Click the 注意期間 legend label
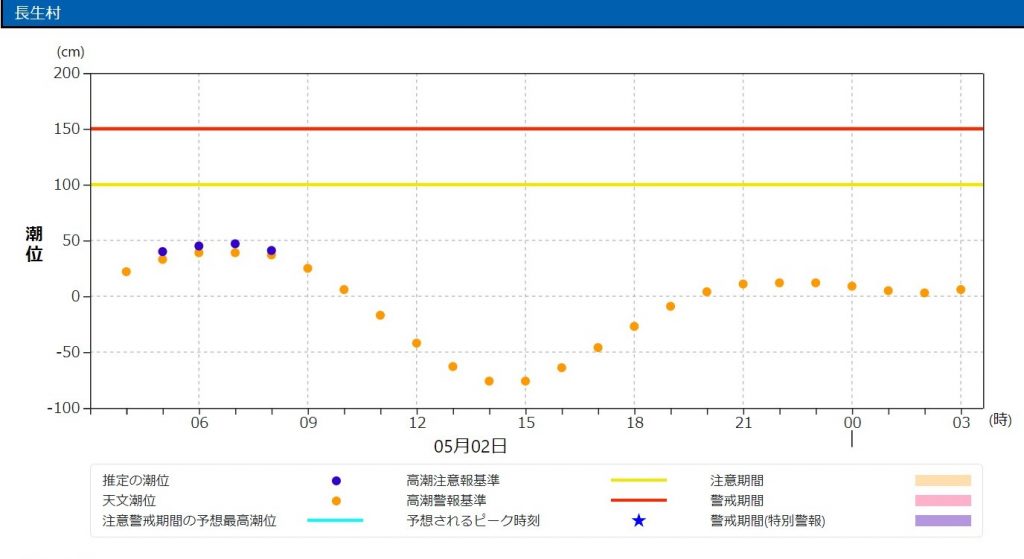Screen dimensions: 1024x559 [x=737, y=481]
